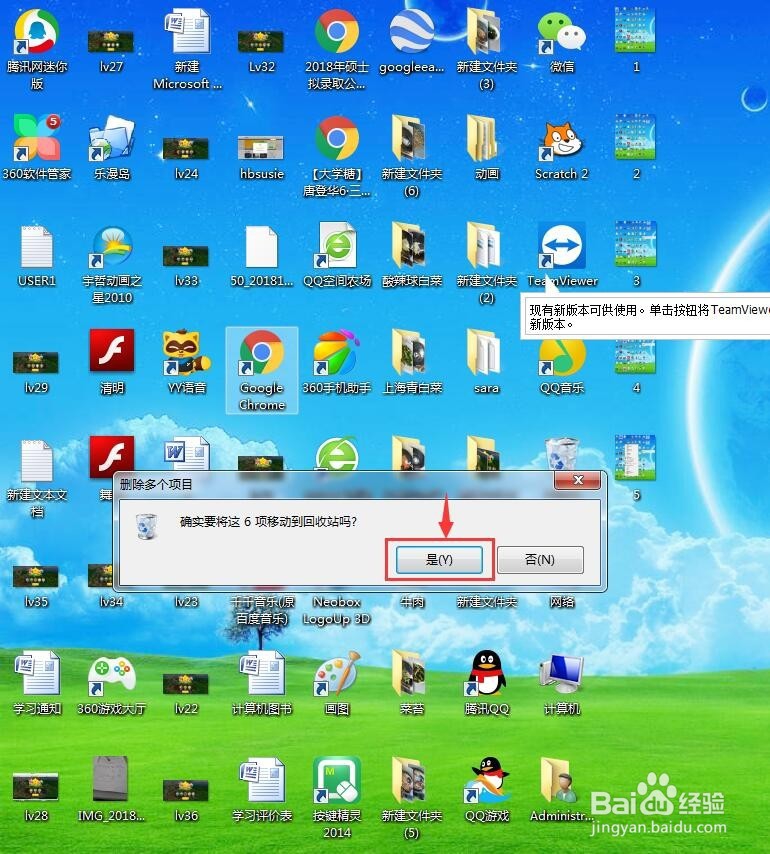Select the screenshot file named 5
Viewport: 770px width, 854px height.
[635, 458]
